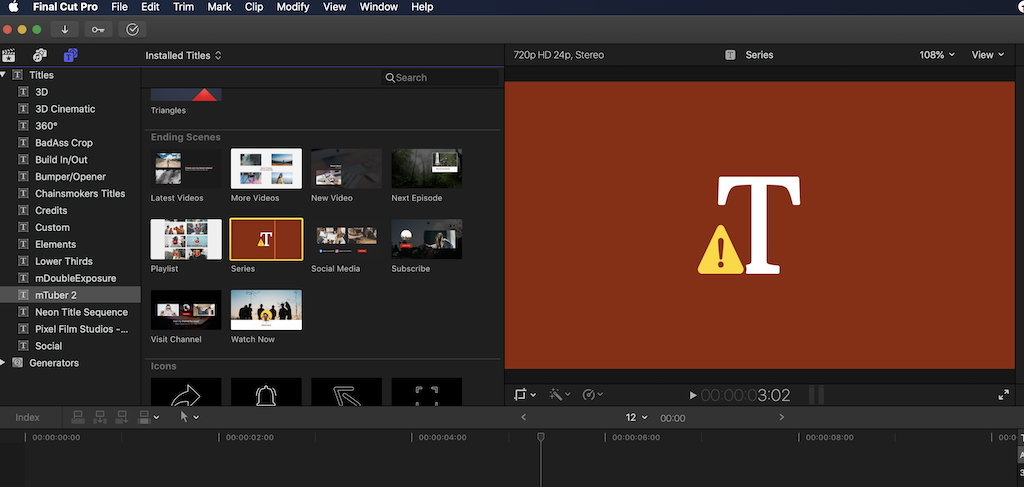The height and width of the screenshot is (487, 1024).
Task: Select the share arrow icon title
Action: click(x=186, y=392)
